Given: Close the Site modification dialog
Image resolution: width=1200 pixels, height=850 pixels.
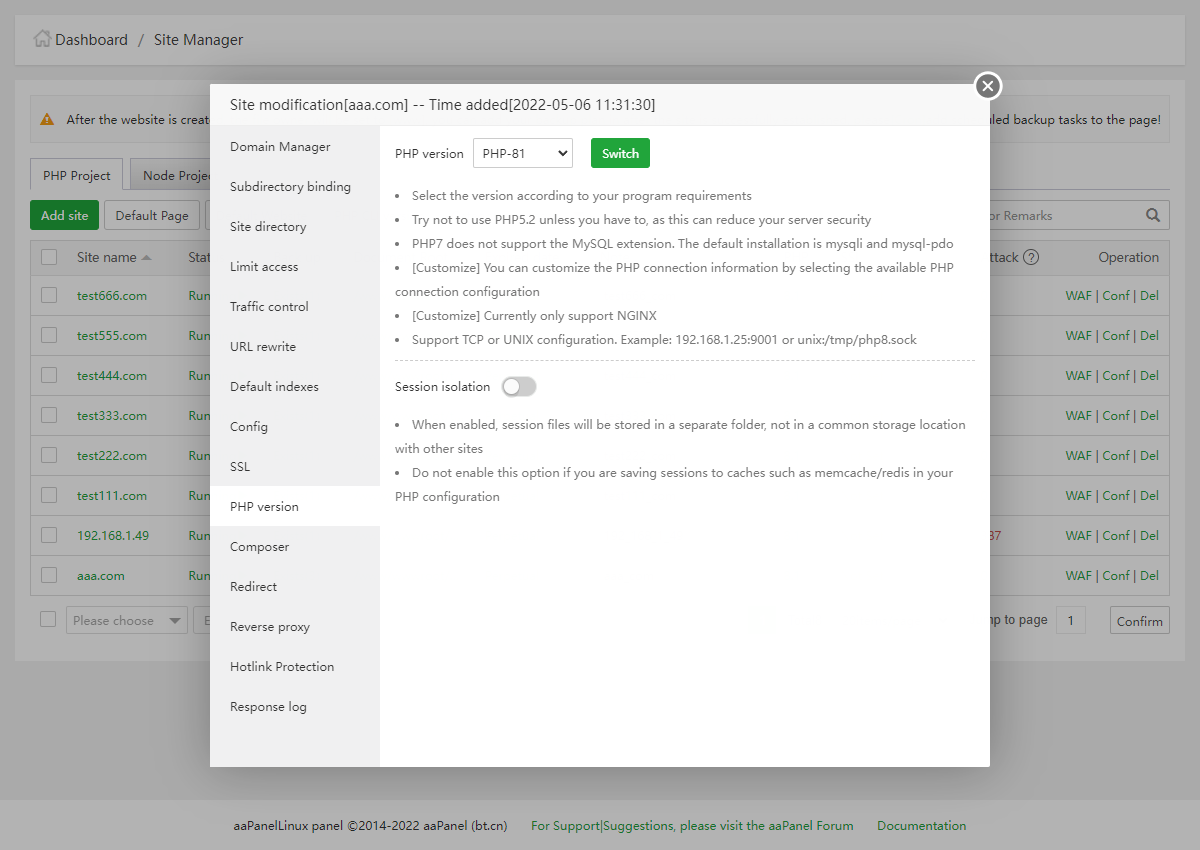Looking at the screenshot, I should click(x=987, y=87).
